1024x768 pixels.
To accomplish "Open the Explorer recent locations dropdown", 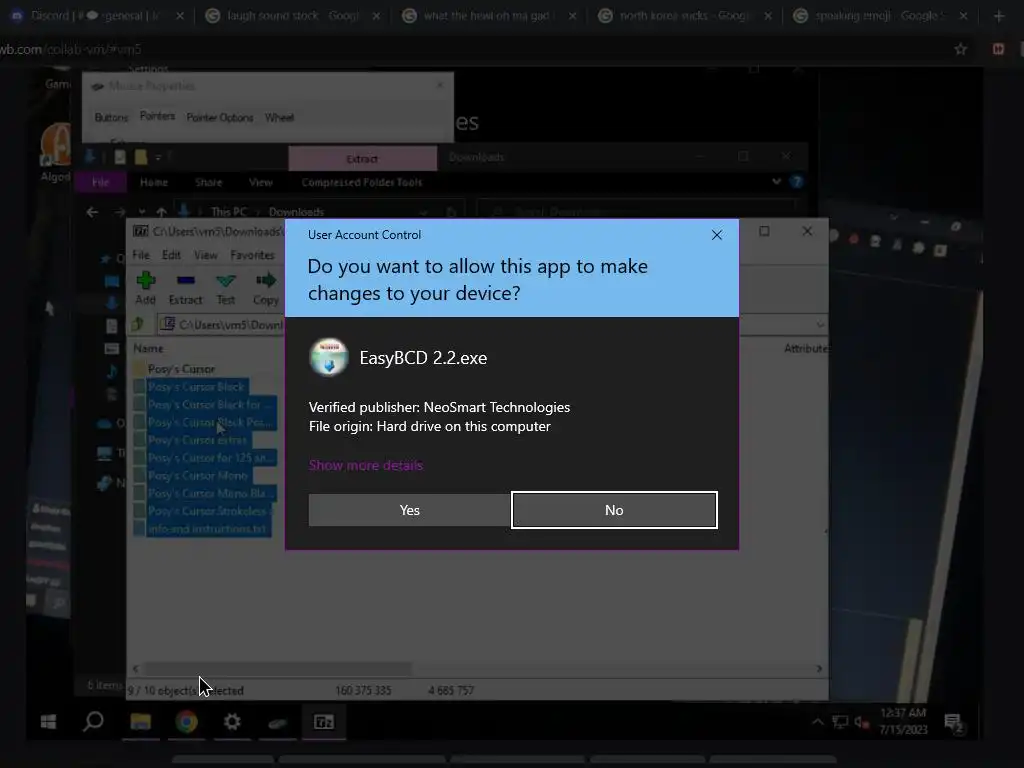I will coord(142,212).
